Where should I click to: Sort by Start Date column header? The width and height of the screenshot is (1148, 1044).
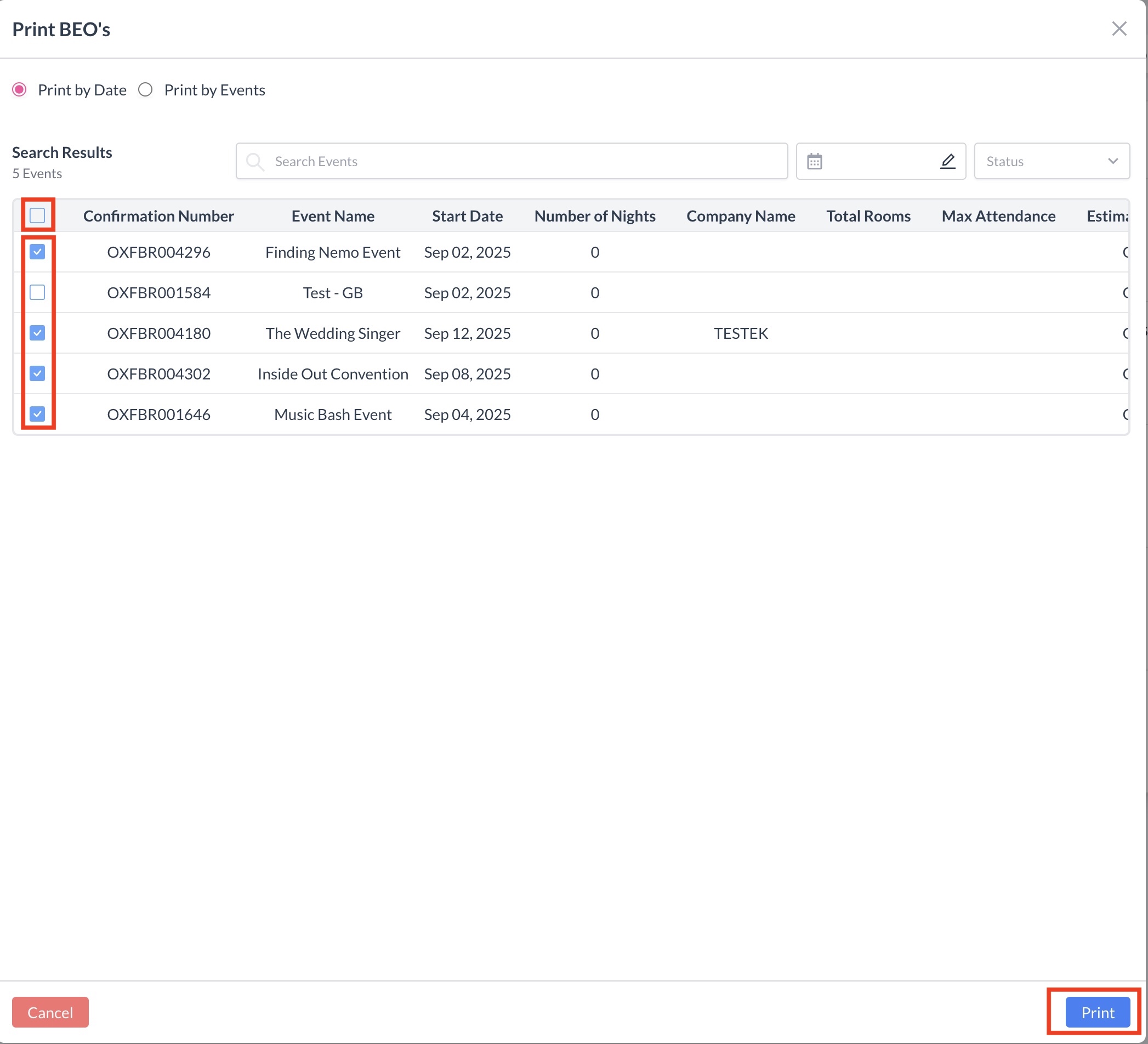(x=467, y=216)
